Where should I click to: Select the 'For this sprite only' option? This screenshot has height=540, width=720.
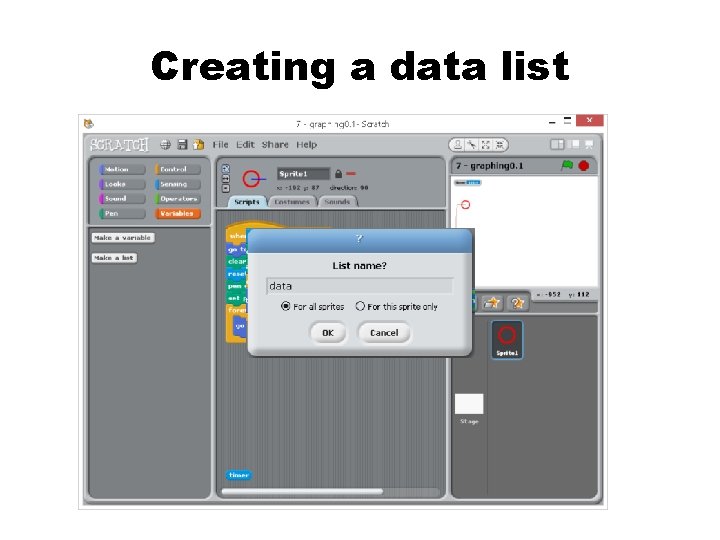[360, 306]
